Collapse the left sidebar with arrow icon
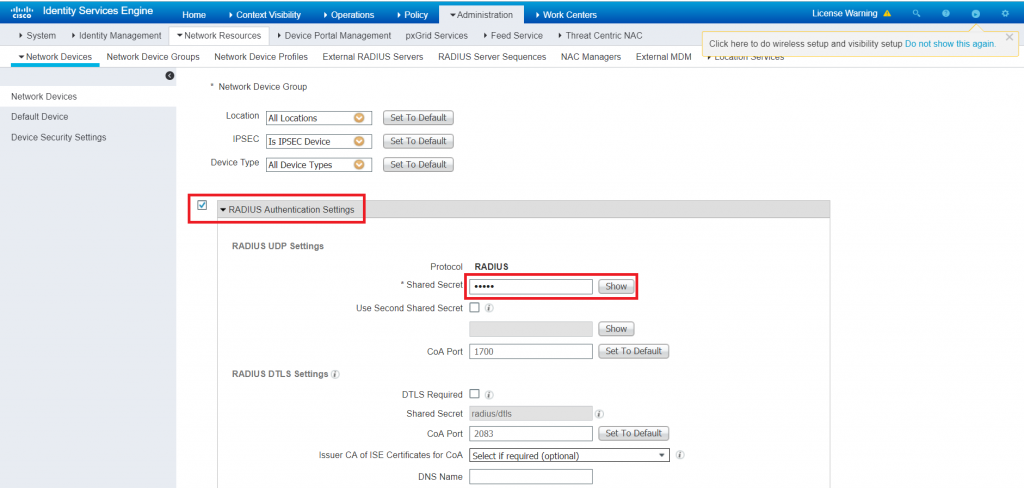The image size is (1024, 488). point(169,76)
